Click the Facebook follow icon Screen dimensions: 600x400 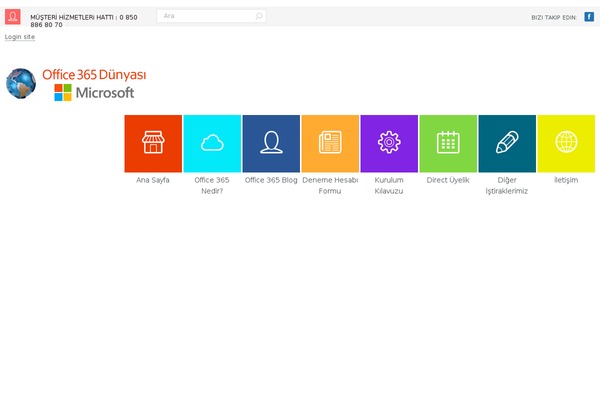589,17
